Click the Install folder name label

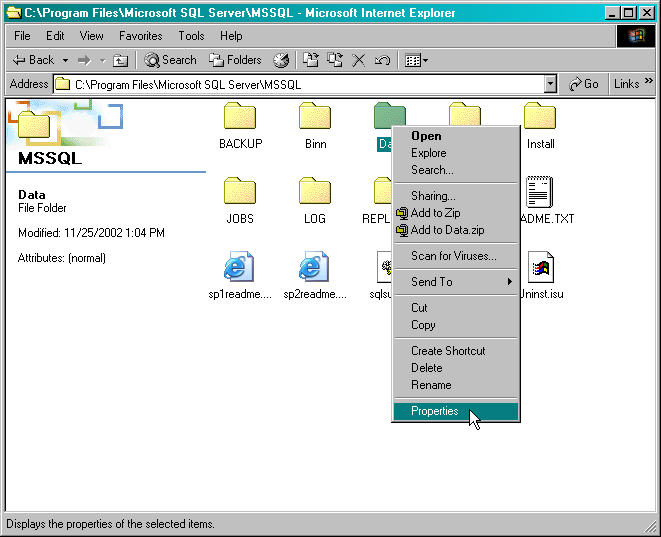540,144
